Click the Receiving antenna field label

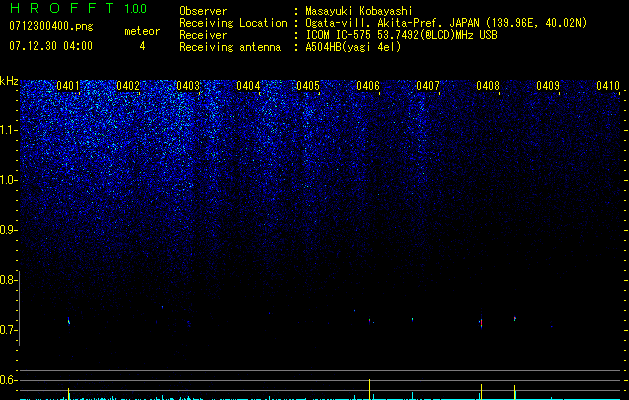point(230,47)
